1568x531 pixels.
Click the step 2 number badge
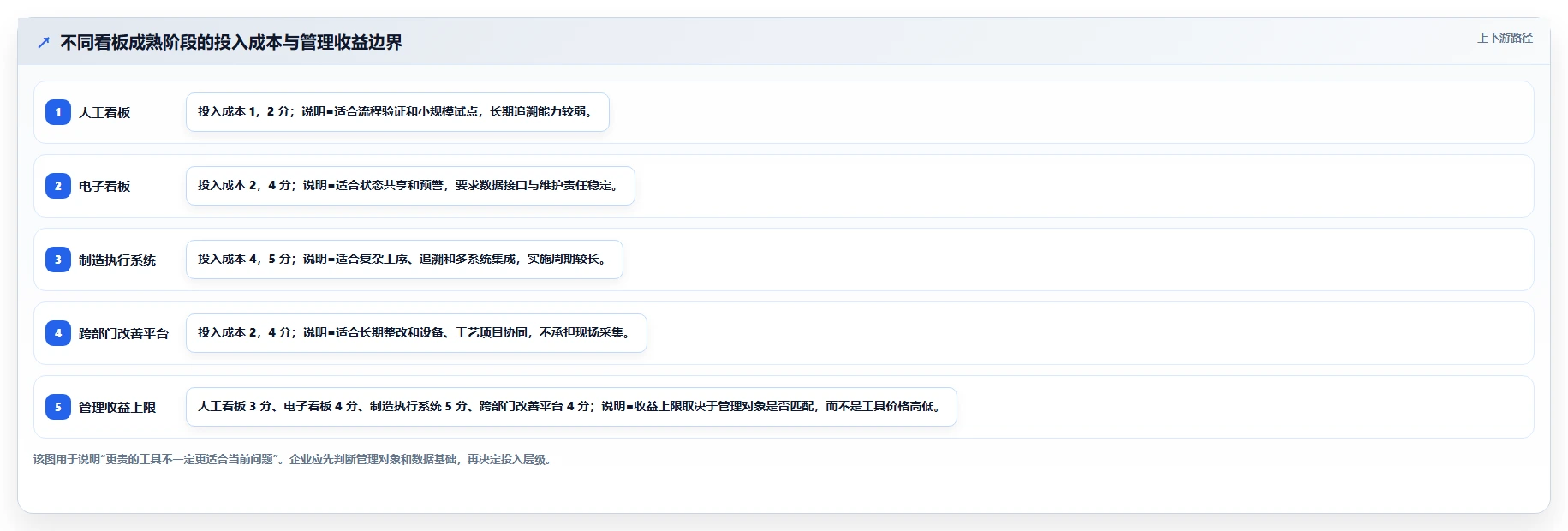tap(58, 186)
